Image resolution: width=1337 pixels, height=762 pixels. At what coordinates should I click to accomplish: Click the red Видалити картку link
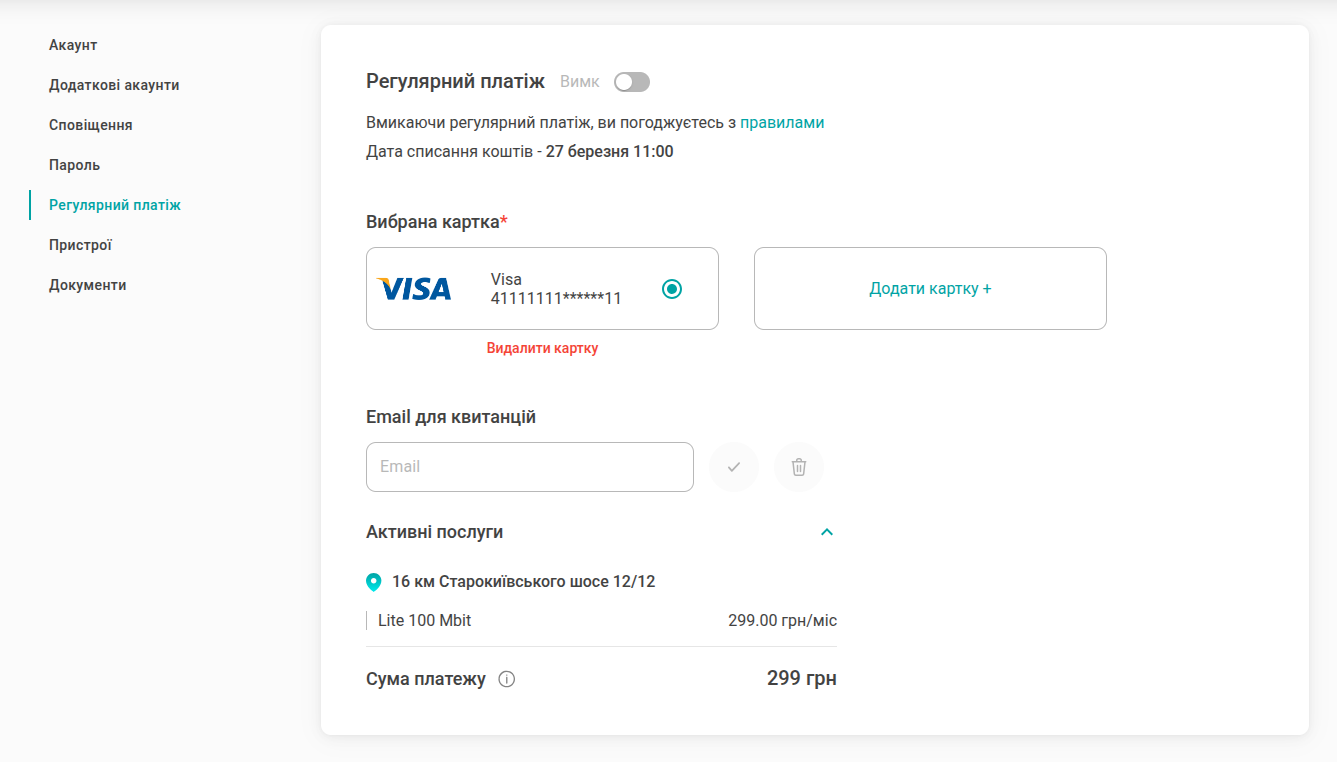coord(542,348)
